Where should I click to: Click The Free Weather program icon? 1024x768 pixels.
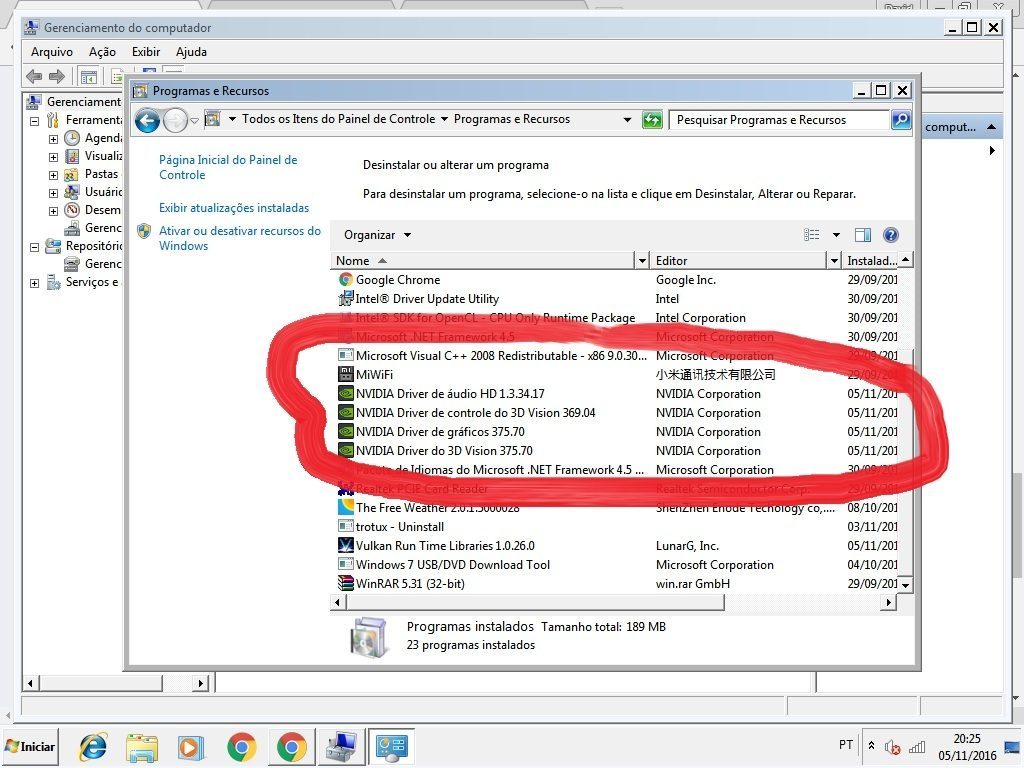click(x=345, y=507)
